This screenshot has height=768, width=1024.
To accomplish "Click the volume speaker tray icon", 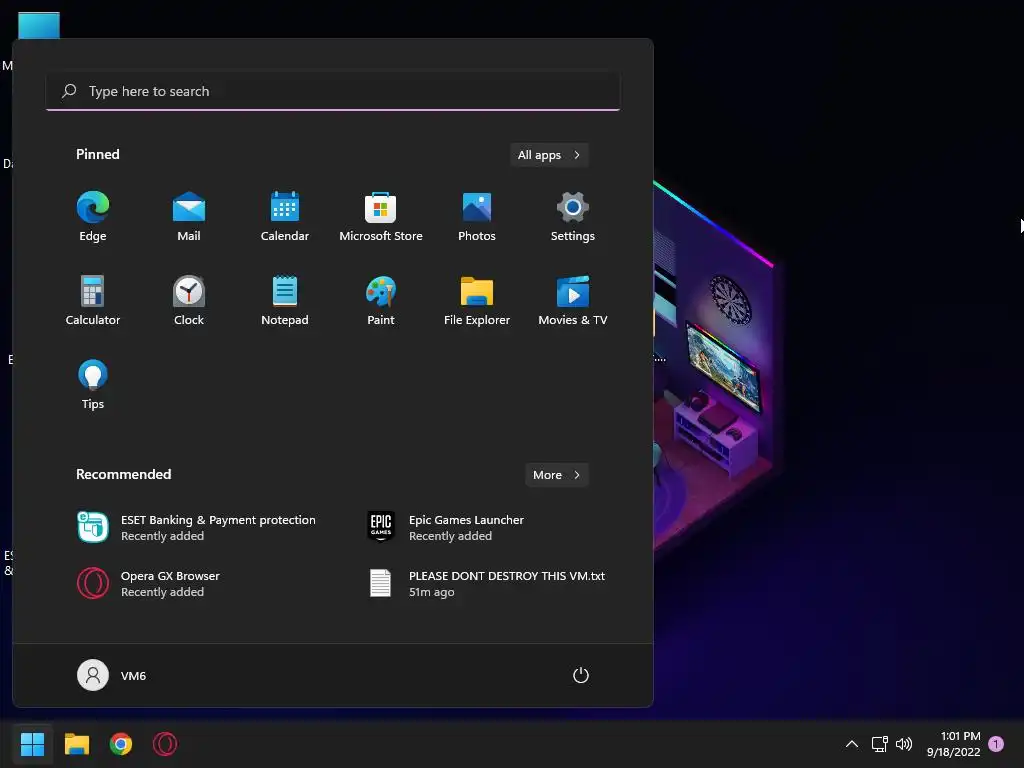I will point(904,744).
